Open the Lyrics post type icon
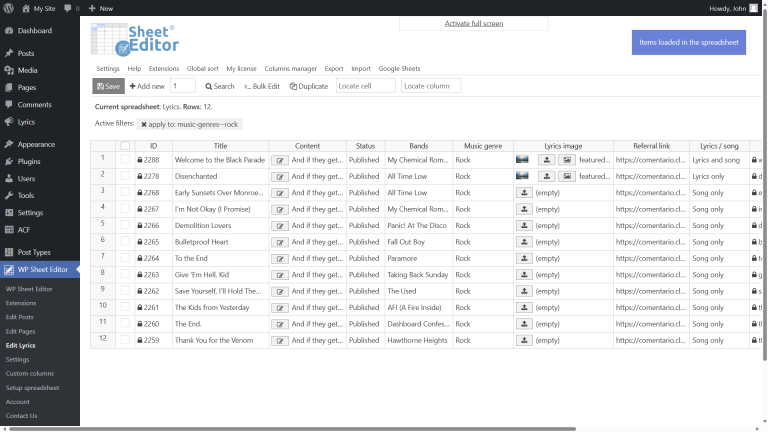Screen dimensions: 768x432 9,121
